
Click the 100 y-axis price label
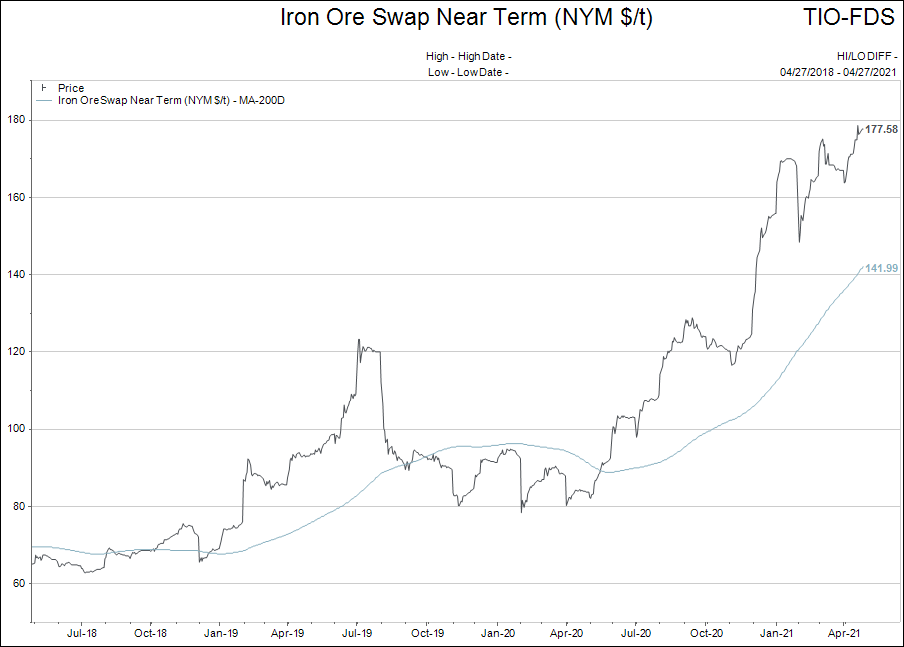[16, 429]
